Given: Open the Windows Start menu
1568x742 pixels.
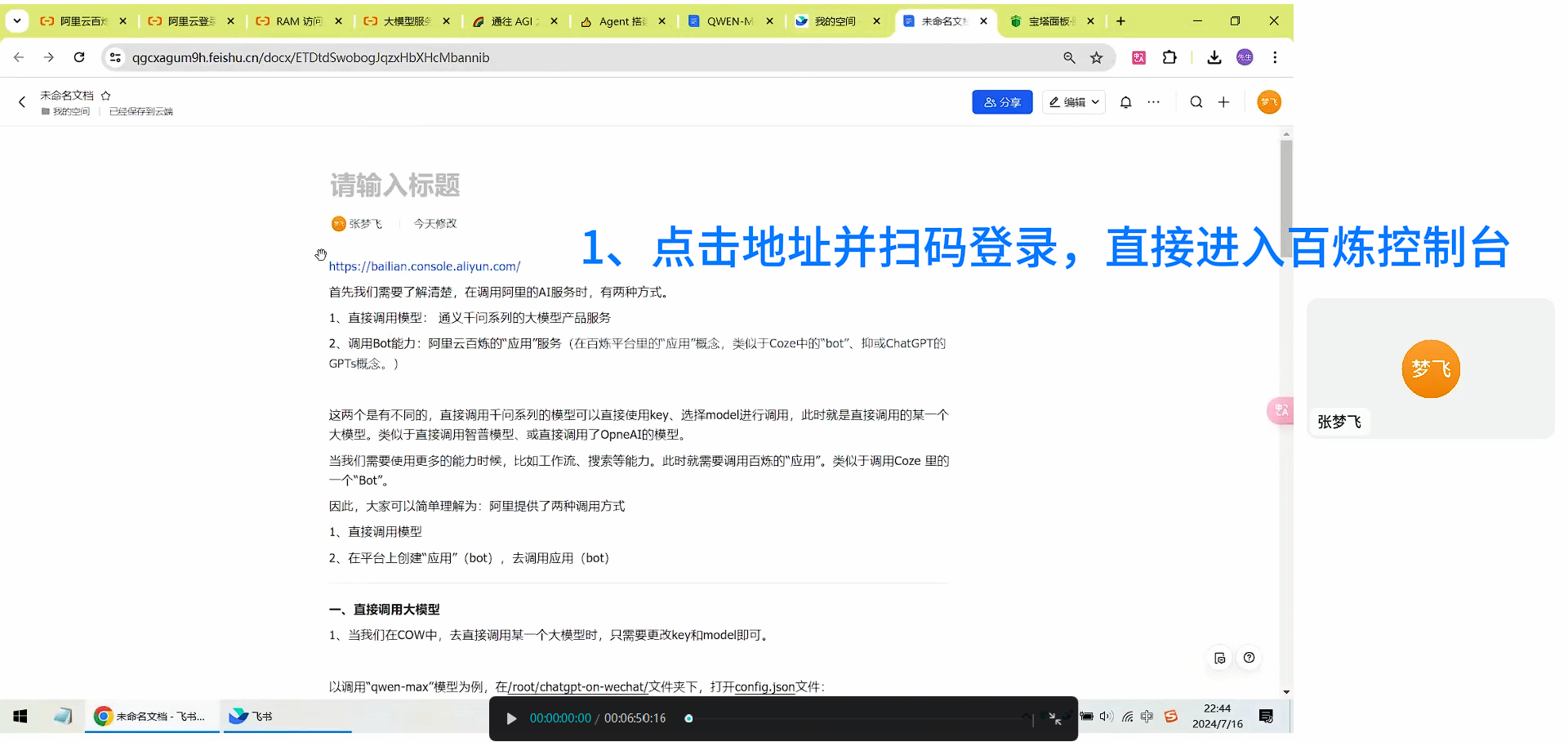Looking at the screenshot, I should click(20, 717).
